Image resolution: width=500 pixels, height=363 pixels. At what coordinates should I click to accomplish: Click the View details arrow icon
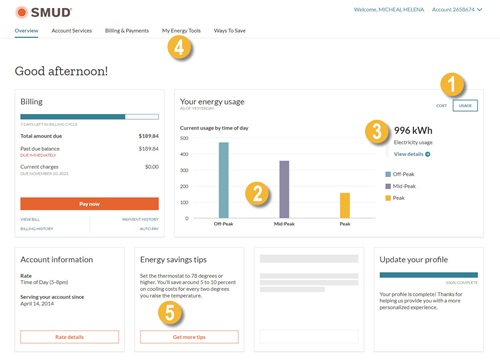coord(428,154)
